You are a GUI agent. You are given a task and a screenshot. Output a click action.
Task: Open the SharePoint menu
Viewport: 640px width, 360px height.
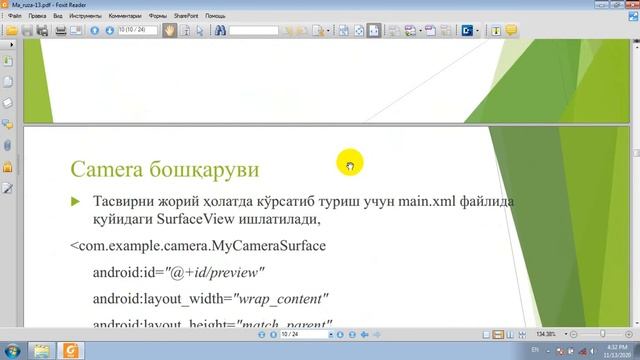tap(186, 16)
